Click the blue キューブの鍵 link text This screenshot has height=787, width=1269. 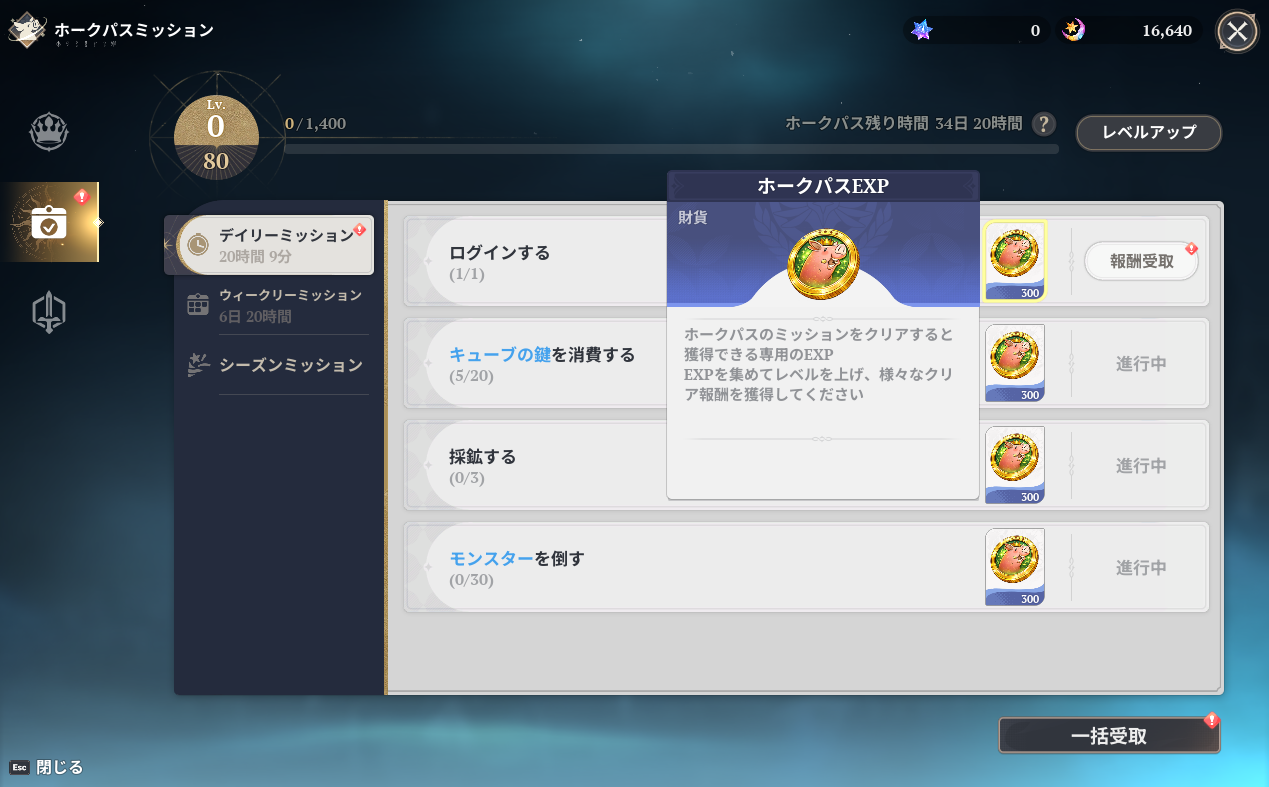[499, 354]
